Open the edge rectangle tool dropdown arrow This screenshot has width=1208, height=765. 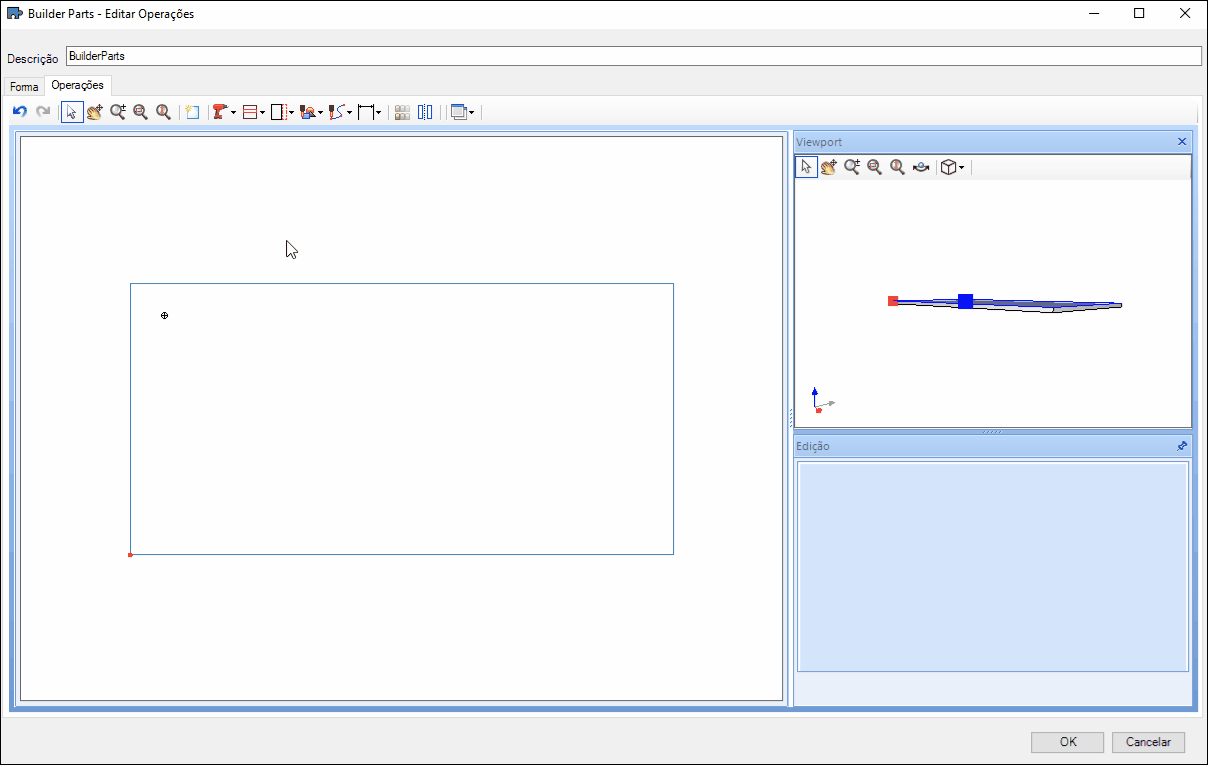click(292, 113)
